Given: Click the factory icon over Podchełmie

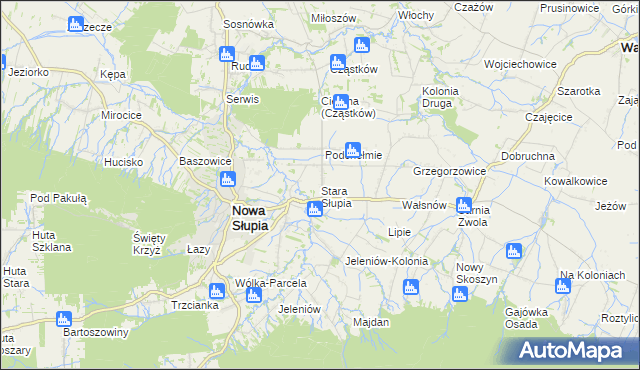Looking at the screenshot, I should (353, 150).
